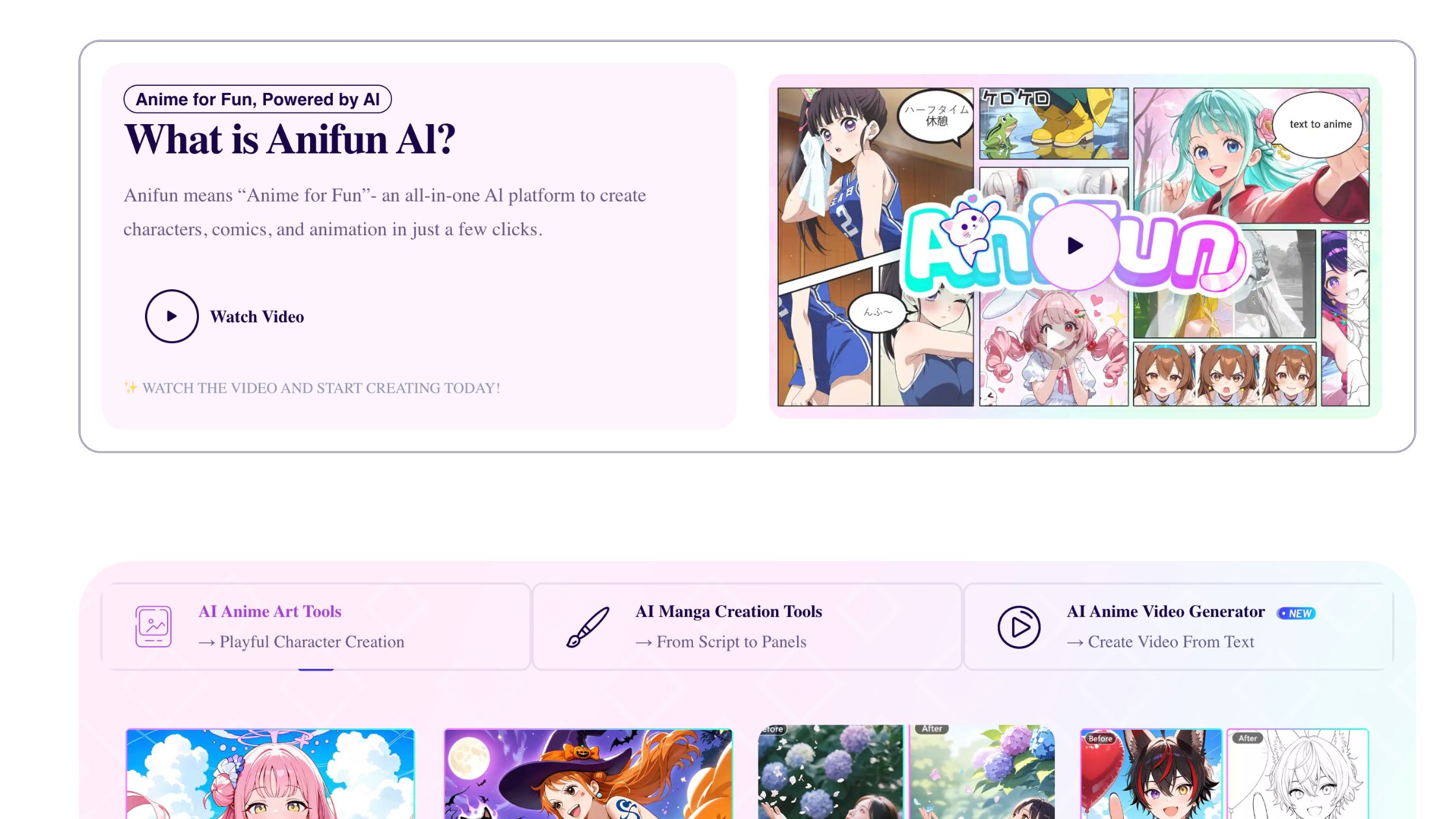The height and width of the screenshot is (819, 1456).
Task: Open the AI Anime Art Tools tab
Action: pyautogui.click(x=316, y=627)
